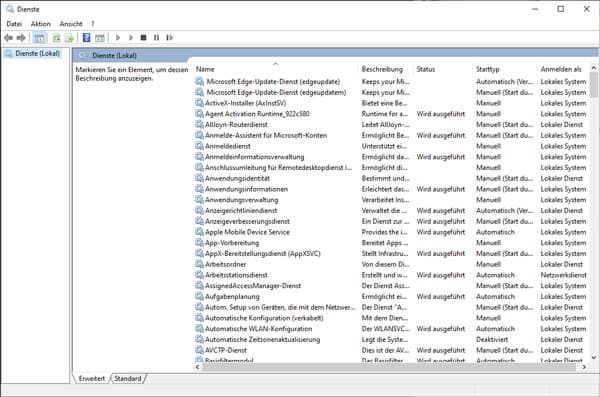Click the Pause service icon
This screenshot has height=397, width=600.
(x=157, y=38)
